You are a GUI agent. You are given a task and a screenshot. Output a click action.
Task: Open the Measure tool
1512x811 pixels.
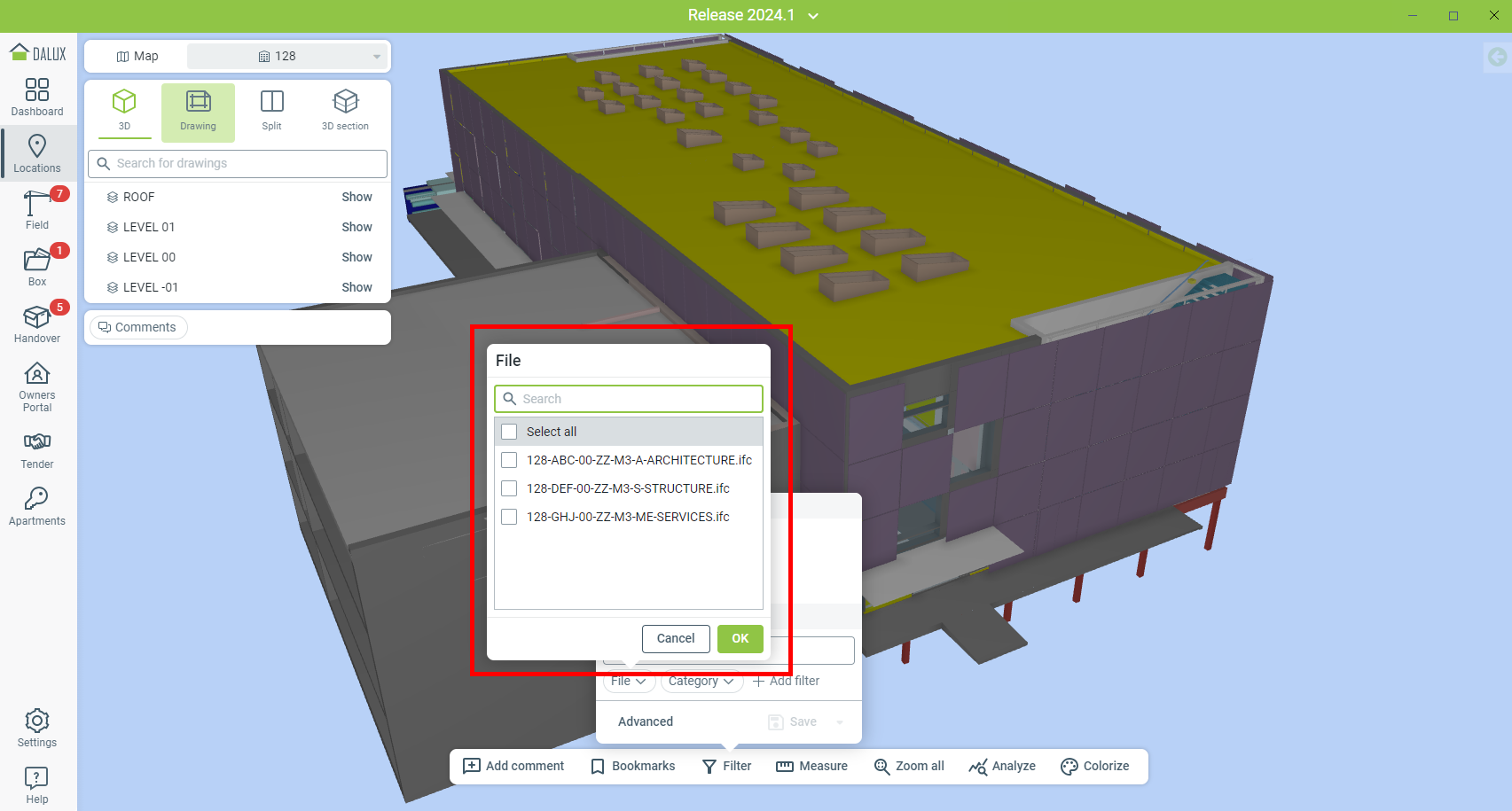click(811, 766)
